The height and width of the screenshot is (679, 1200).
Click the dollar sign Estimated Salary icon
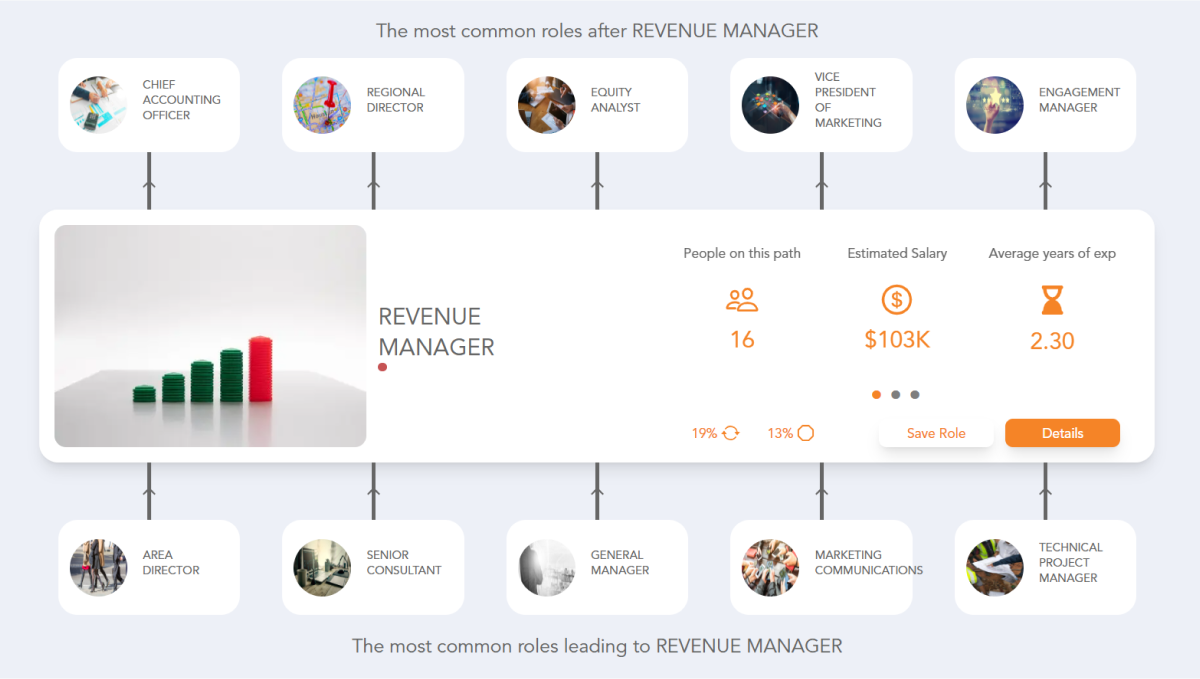point(897,300)
